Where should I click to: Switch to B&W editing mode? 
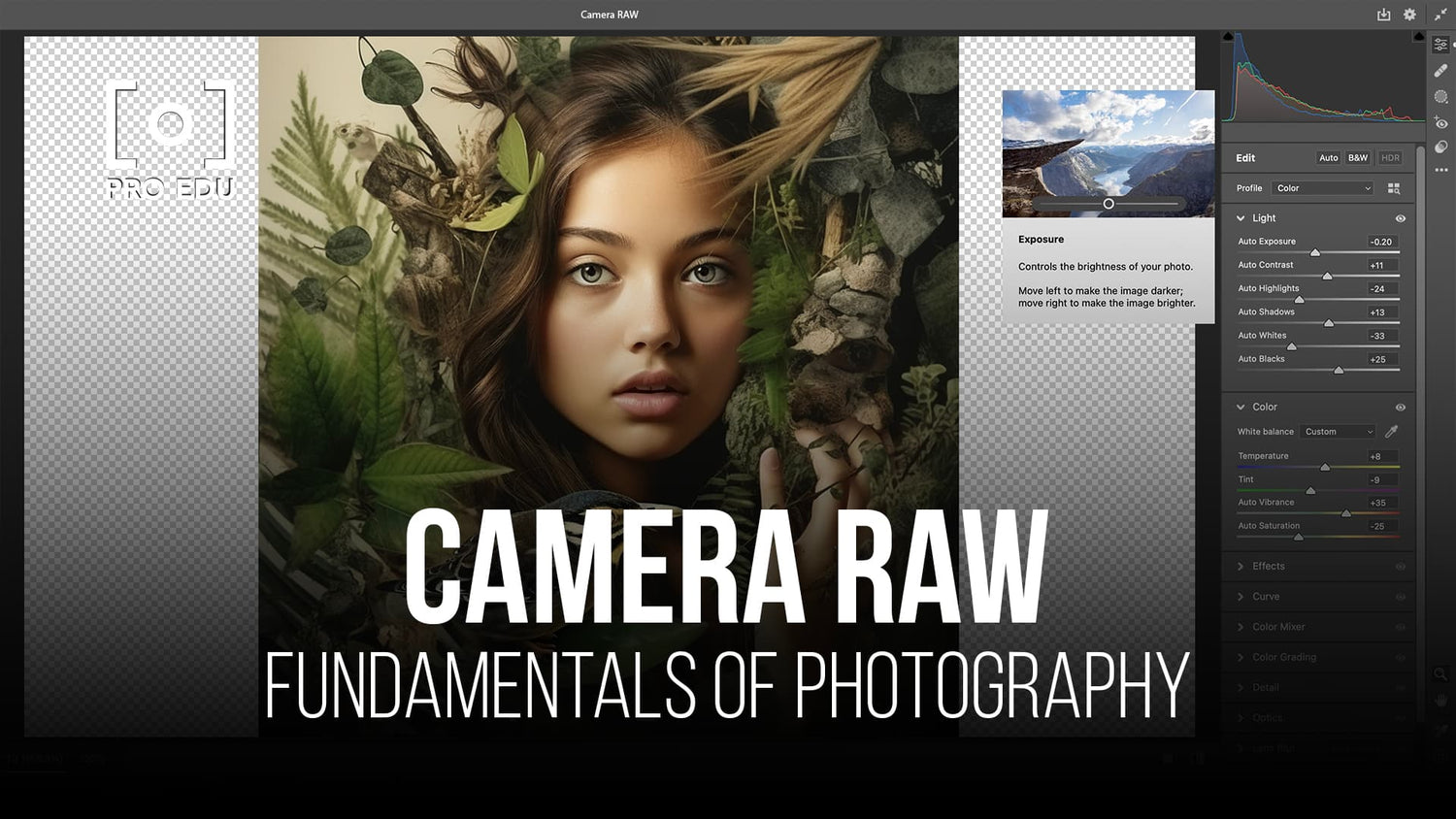pyautogui.click(x=1357, y=157)
